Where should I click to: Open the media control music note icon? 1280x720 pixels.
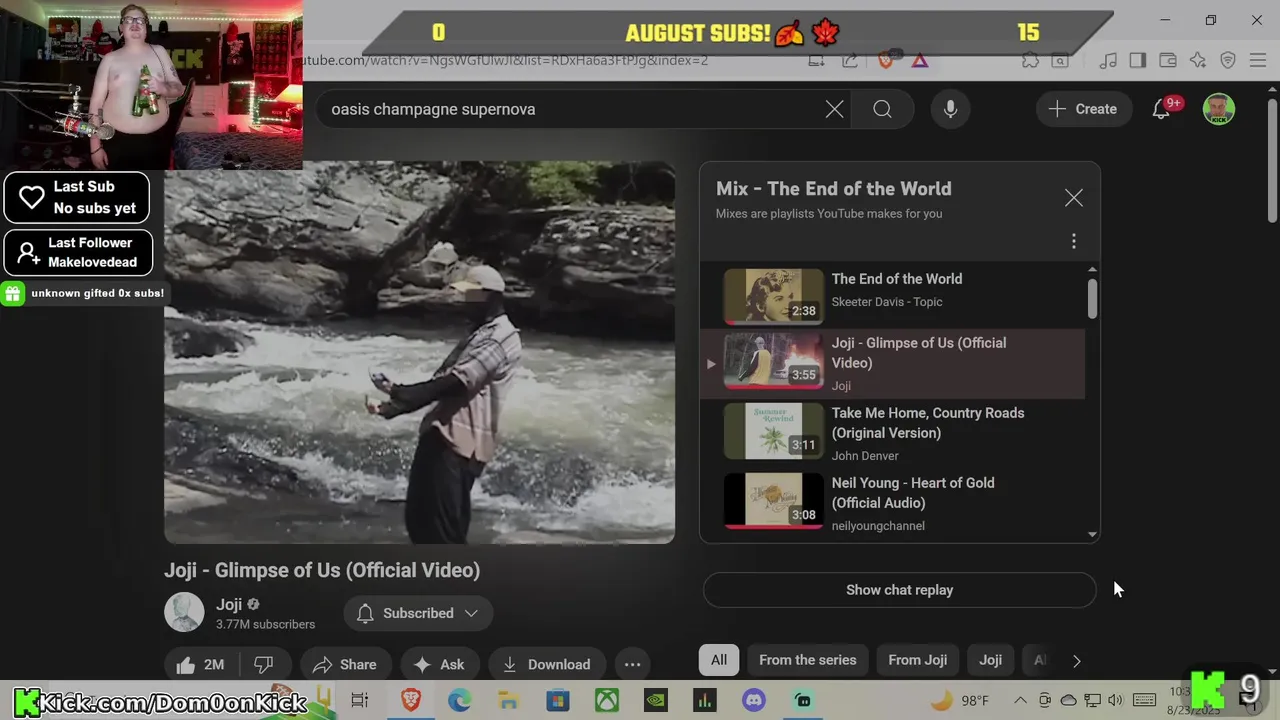point(1108,60)
